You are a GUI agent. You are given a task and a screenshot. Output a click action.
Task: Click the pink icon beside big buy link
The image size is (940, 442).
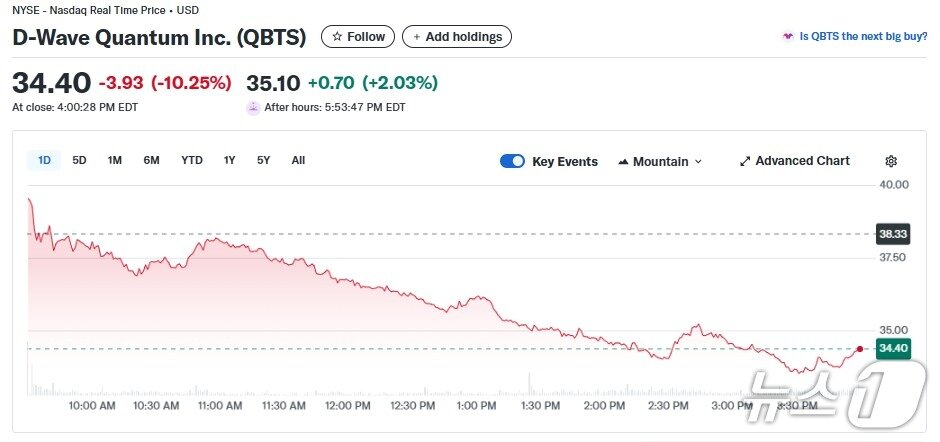(x=788, y=37)
